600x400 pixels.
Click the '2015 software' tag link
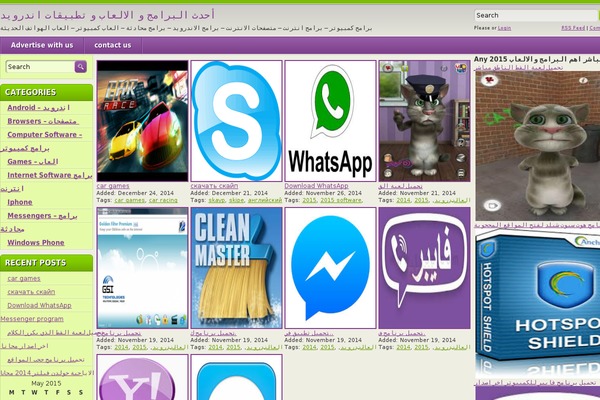pyautogui.click(x=341, y=200)
